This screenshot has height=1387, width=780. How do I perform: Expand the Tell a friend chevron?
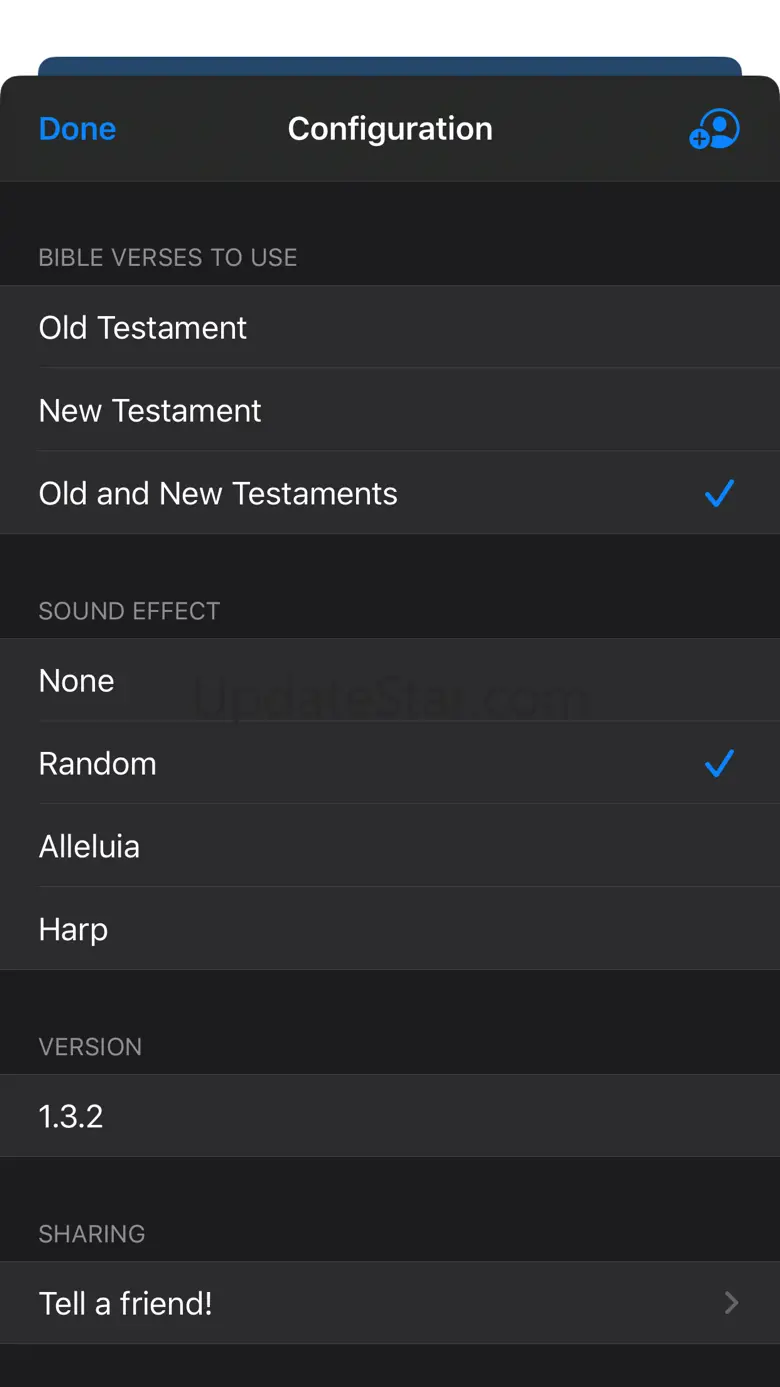click(x=731, y=1303)
